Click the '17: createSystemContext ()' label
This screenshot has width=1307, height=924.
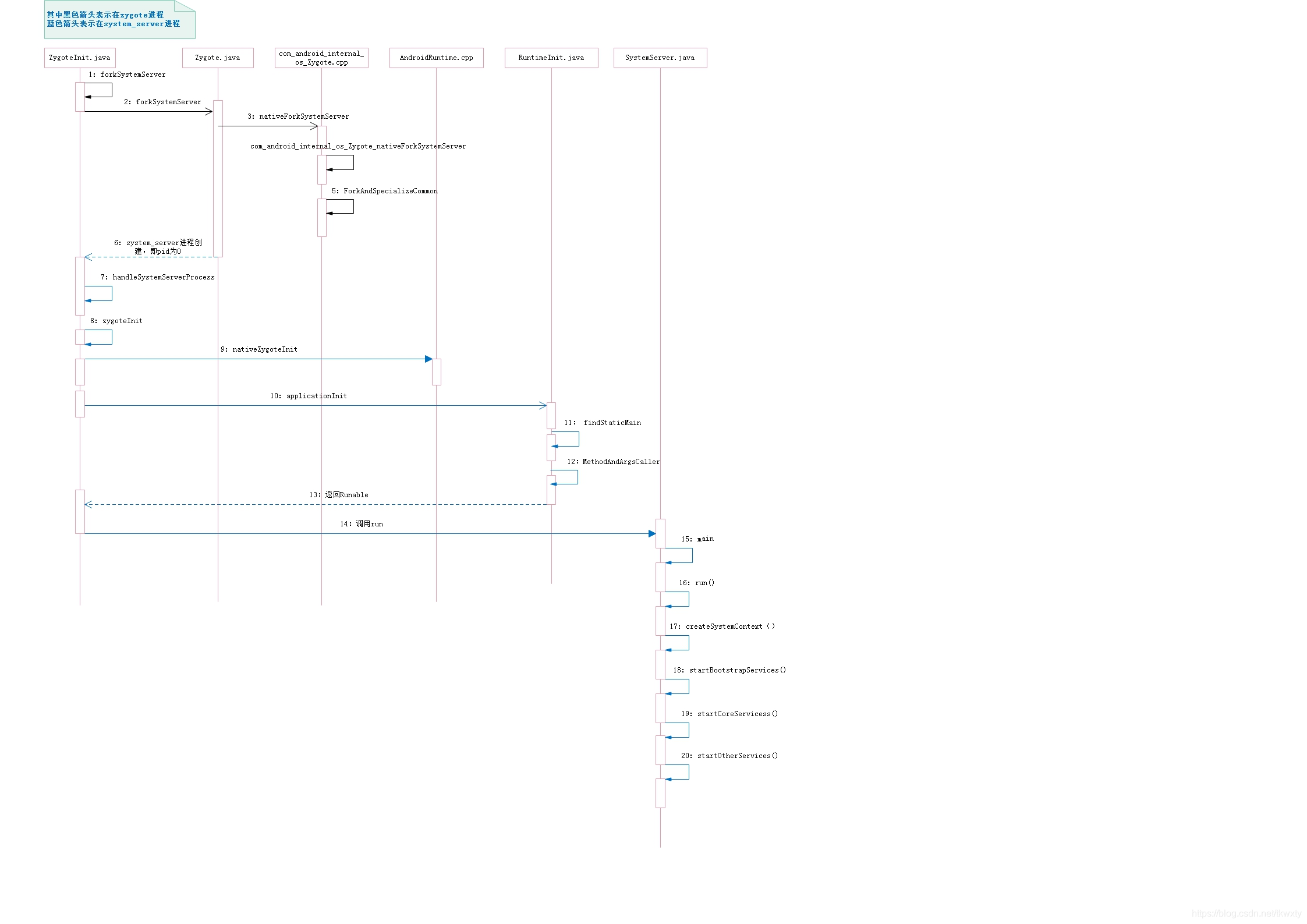[722, 626]
